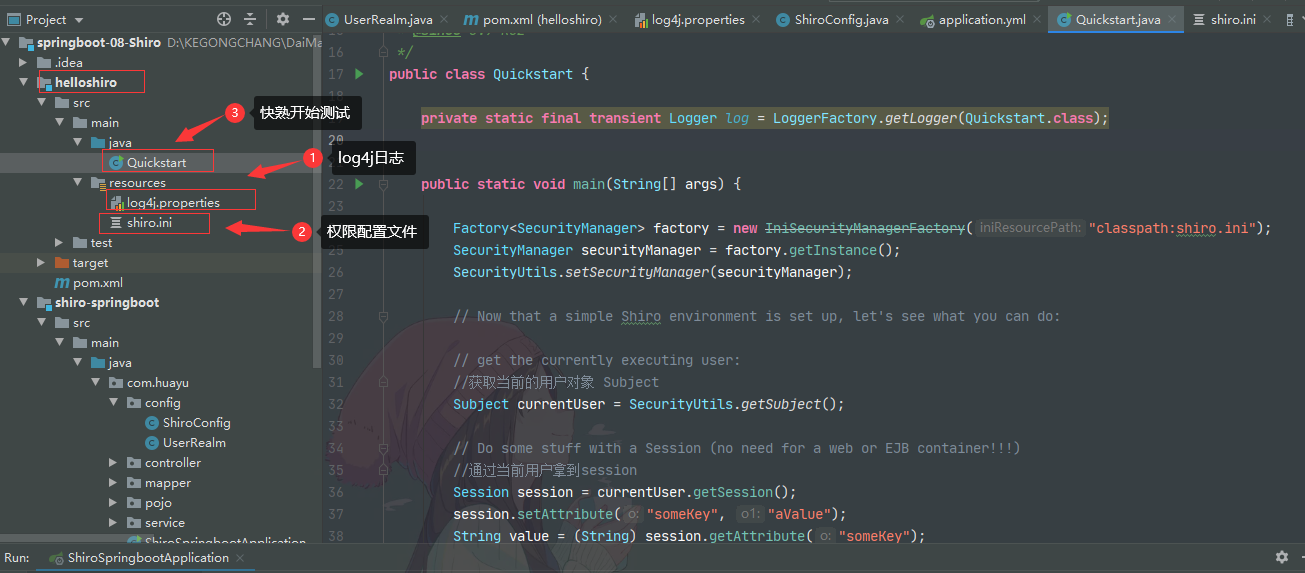The width and height of the screenshot is (1305, 573).
Task: Click the locate/select opened file crosshair icon
Action: click(x=224, y=19)
